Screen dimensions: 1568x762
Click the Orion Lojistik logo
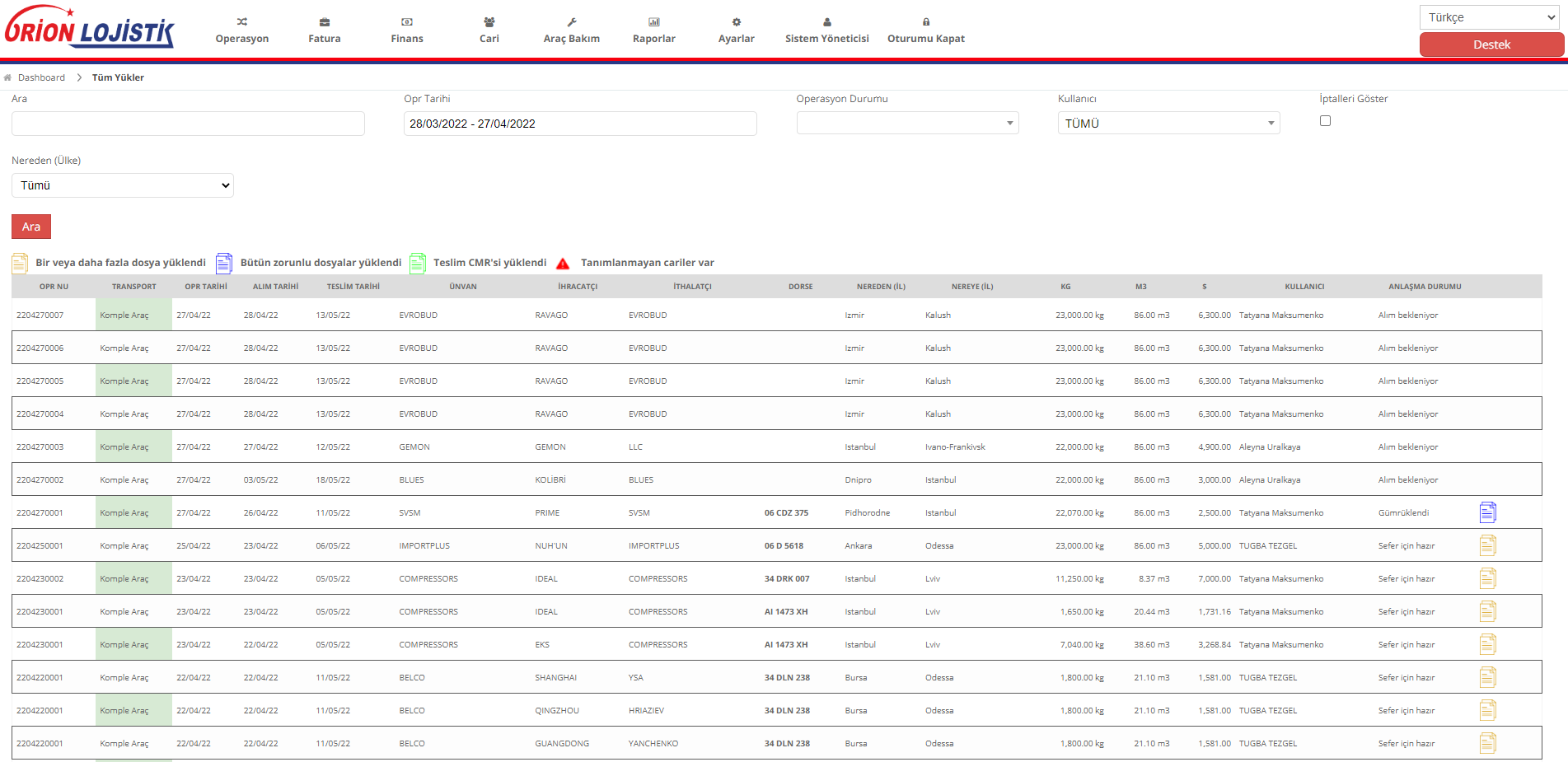[x=90, y=27]
